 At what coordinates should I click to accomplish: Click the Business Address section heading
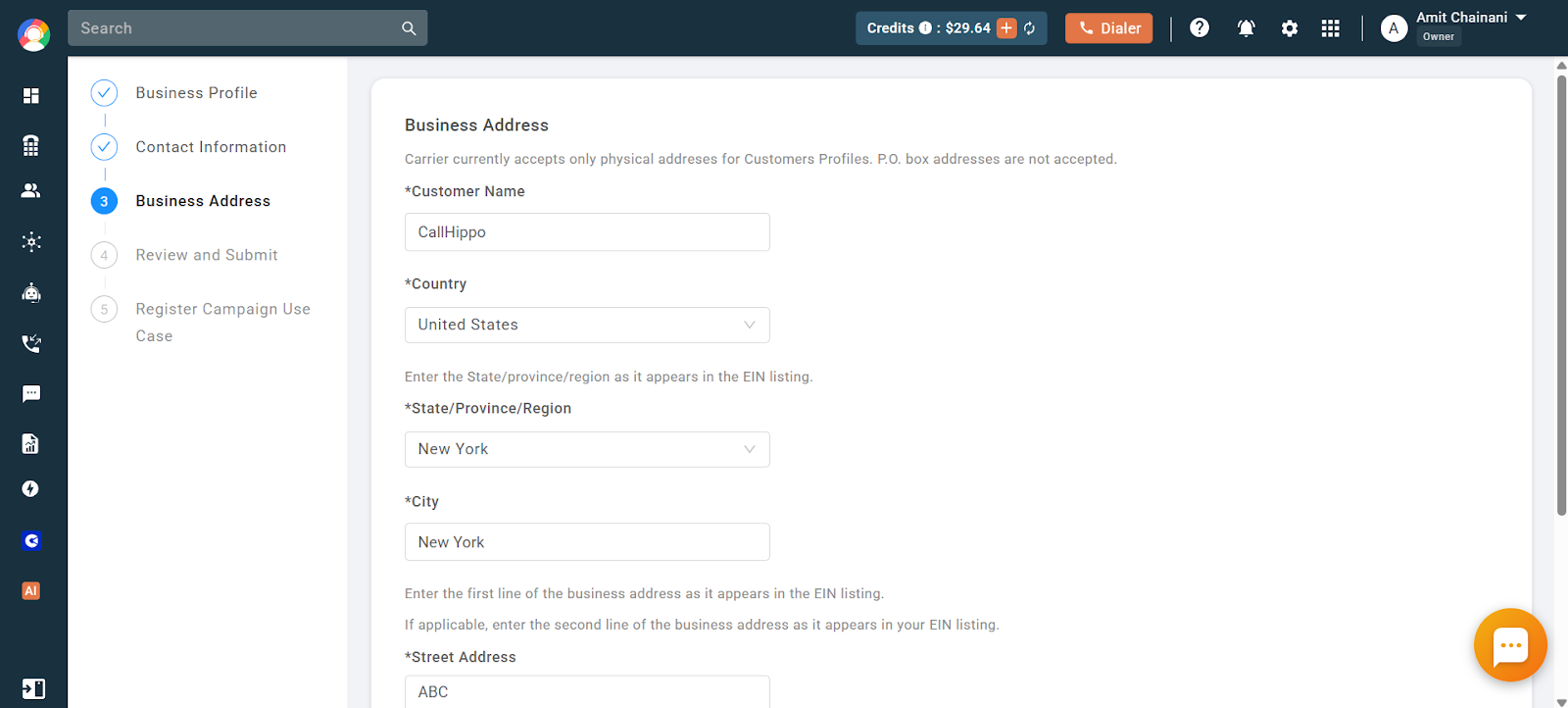click(x=476, y=126)
